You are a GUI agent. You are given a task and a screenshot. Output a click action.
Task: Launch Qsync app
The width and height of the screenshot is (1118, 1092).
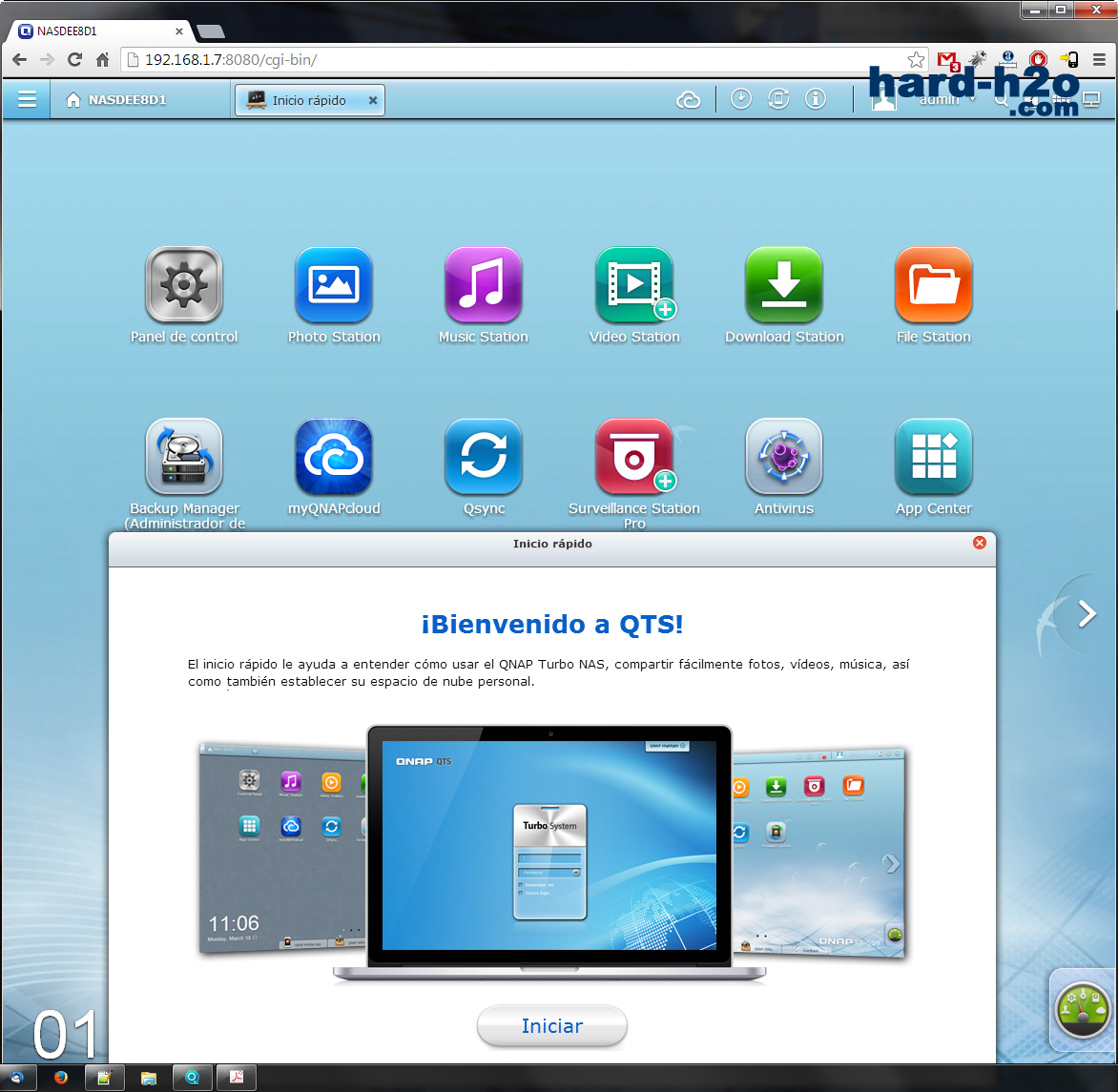484,456
